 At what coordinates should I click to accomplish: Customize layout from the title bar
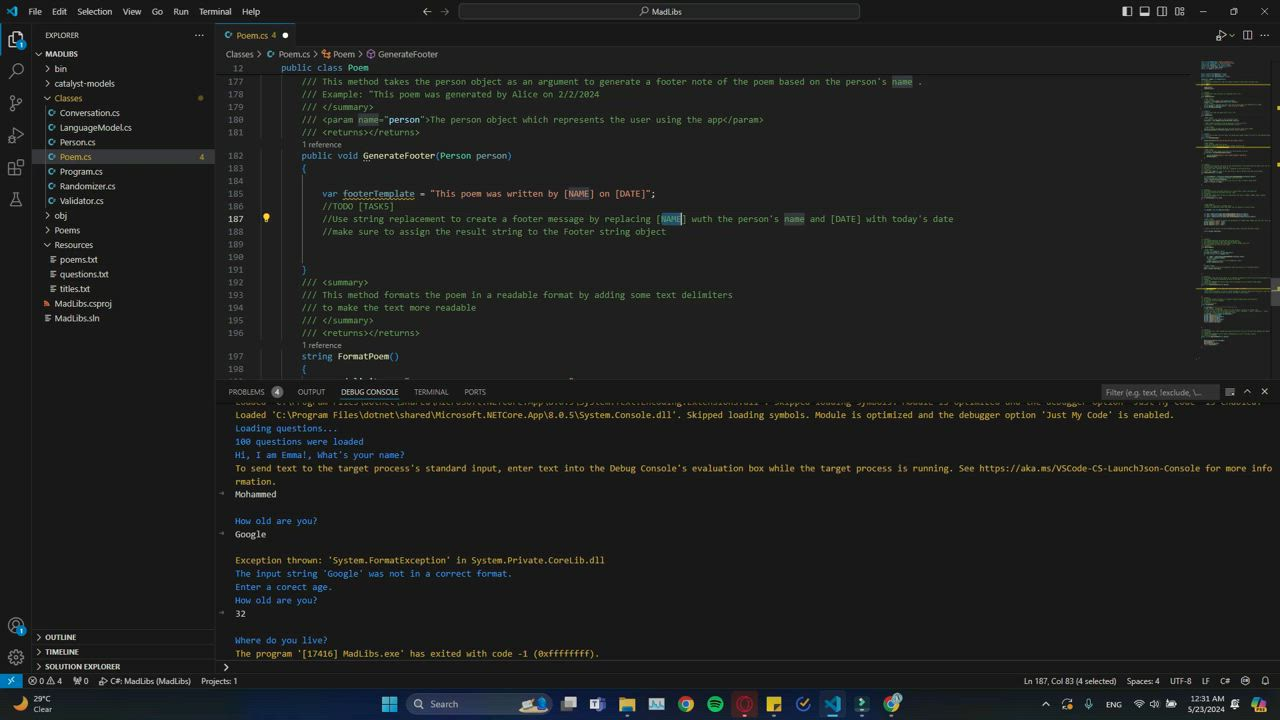click(1180, 12)
